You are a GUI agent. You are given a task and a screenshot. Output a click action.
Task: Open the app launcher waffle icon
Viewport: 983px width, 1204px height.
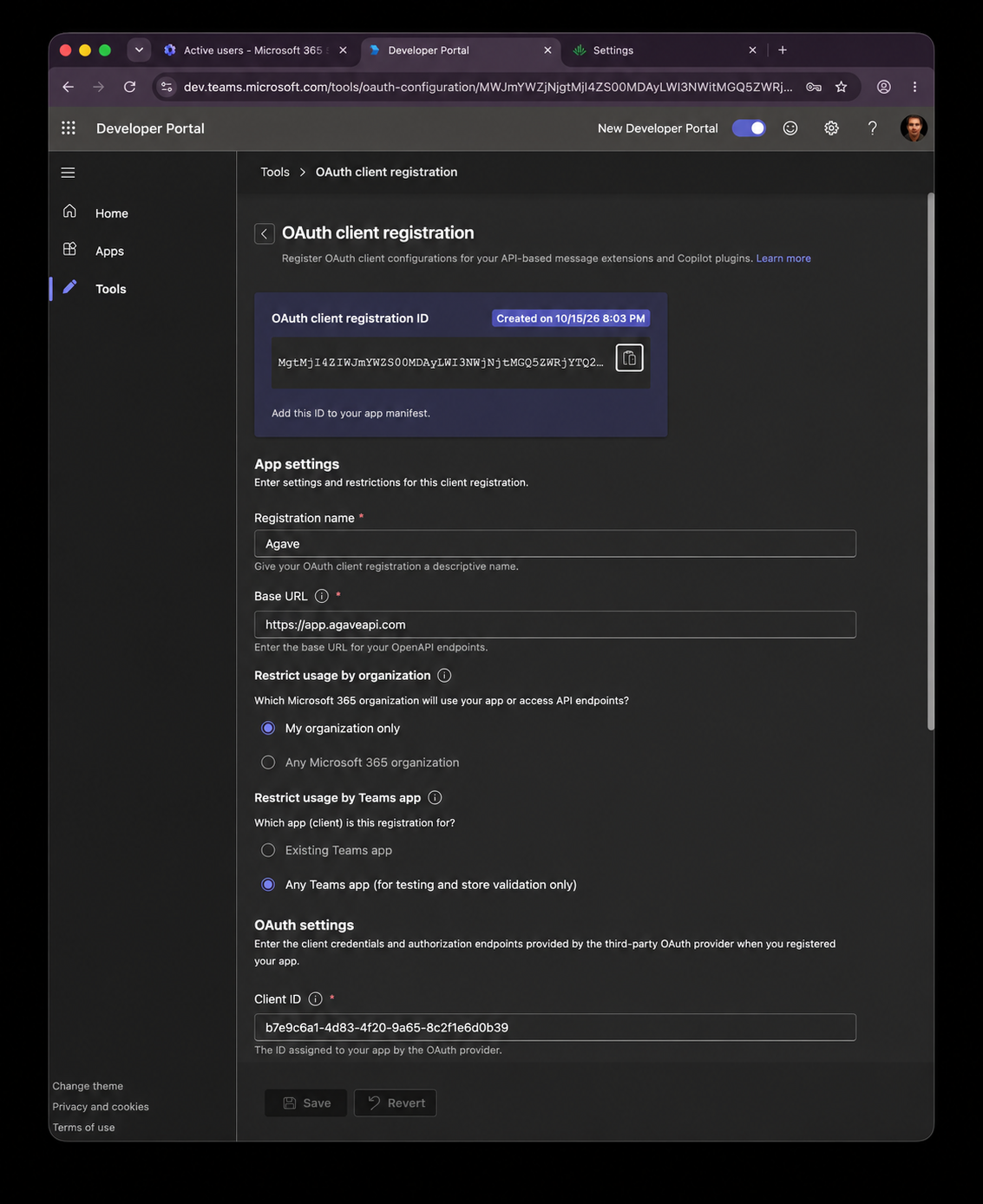(x=69, y=128)
